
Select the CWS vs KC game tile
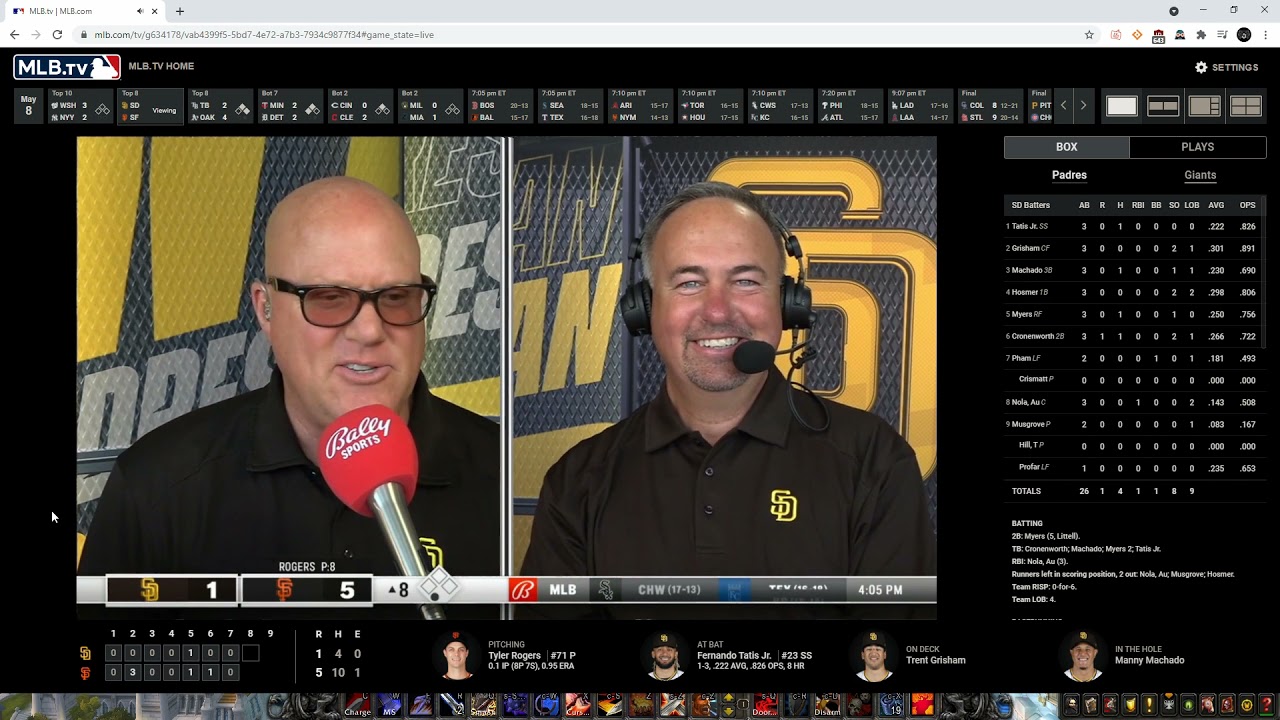click(781, 106)
